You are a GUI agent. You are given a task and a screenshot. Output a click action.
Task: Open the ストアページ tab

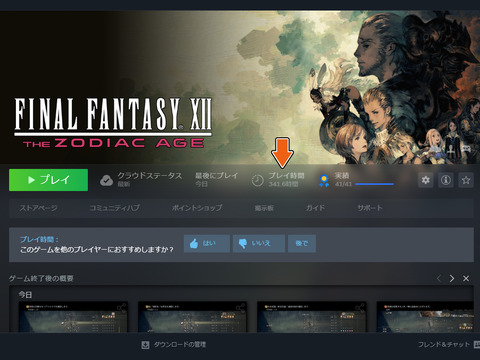(x=38, y=208)
